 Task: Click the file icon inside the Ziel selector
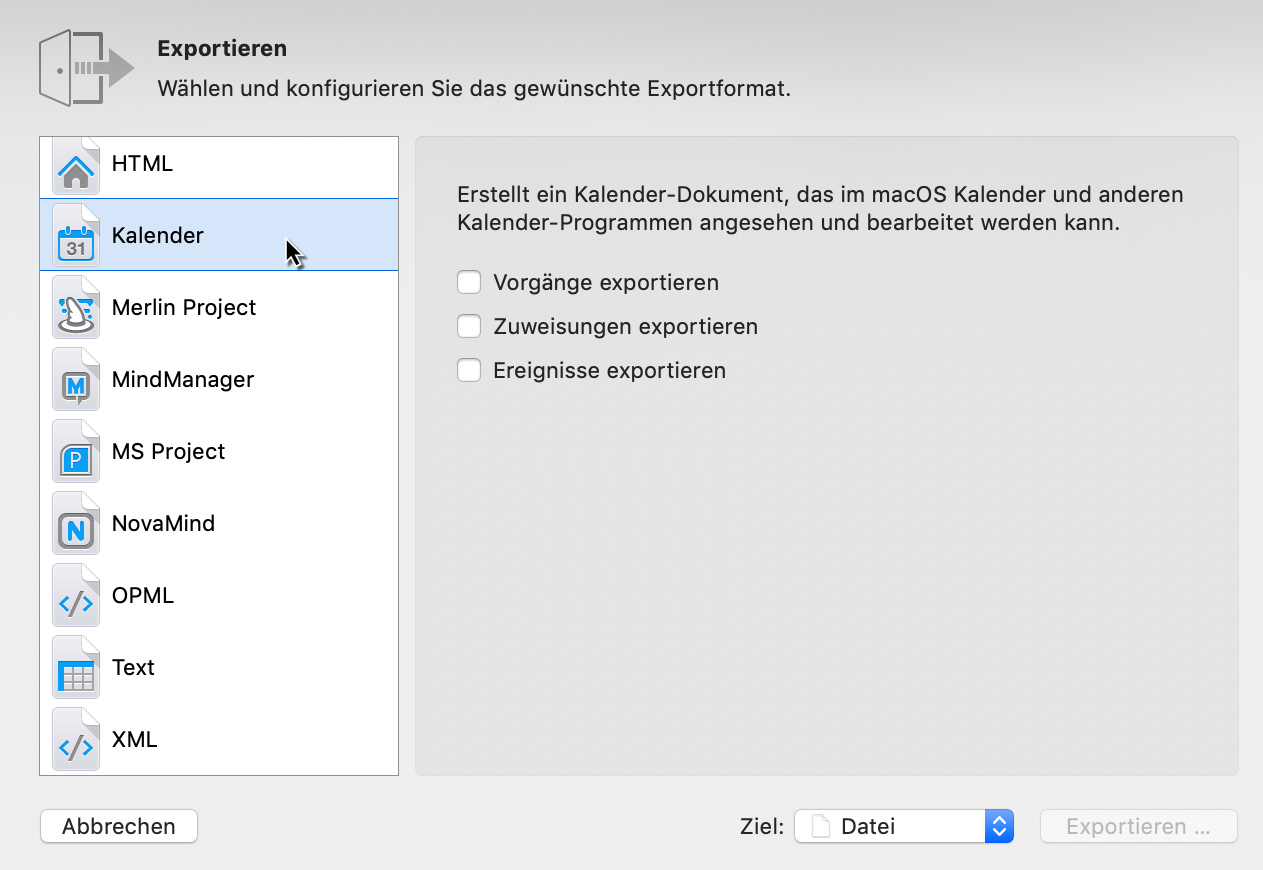click(817, 826)
